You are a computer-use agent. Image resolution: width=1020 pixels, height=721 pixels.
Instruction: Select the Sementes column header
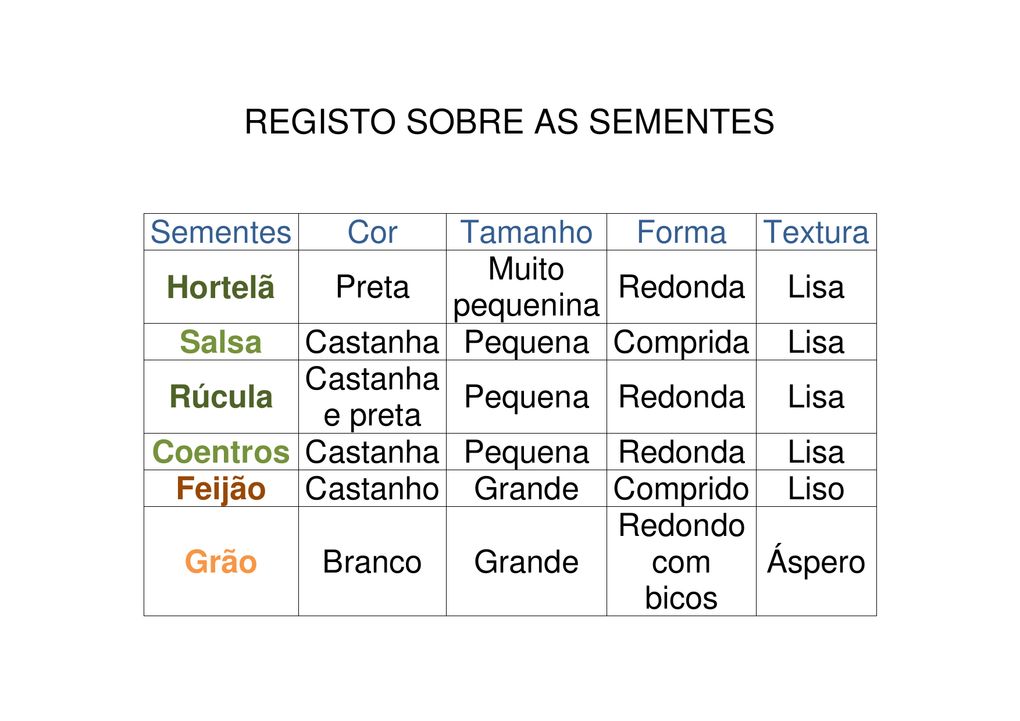(220, 233)
